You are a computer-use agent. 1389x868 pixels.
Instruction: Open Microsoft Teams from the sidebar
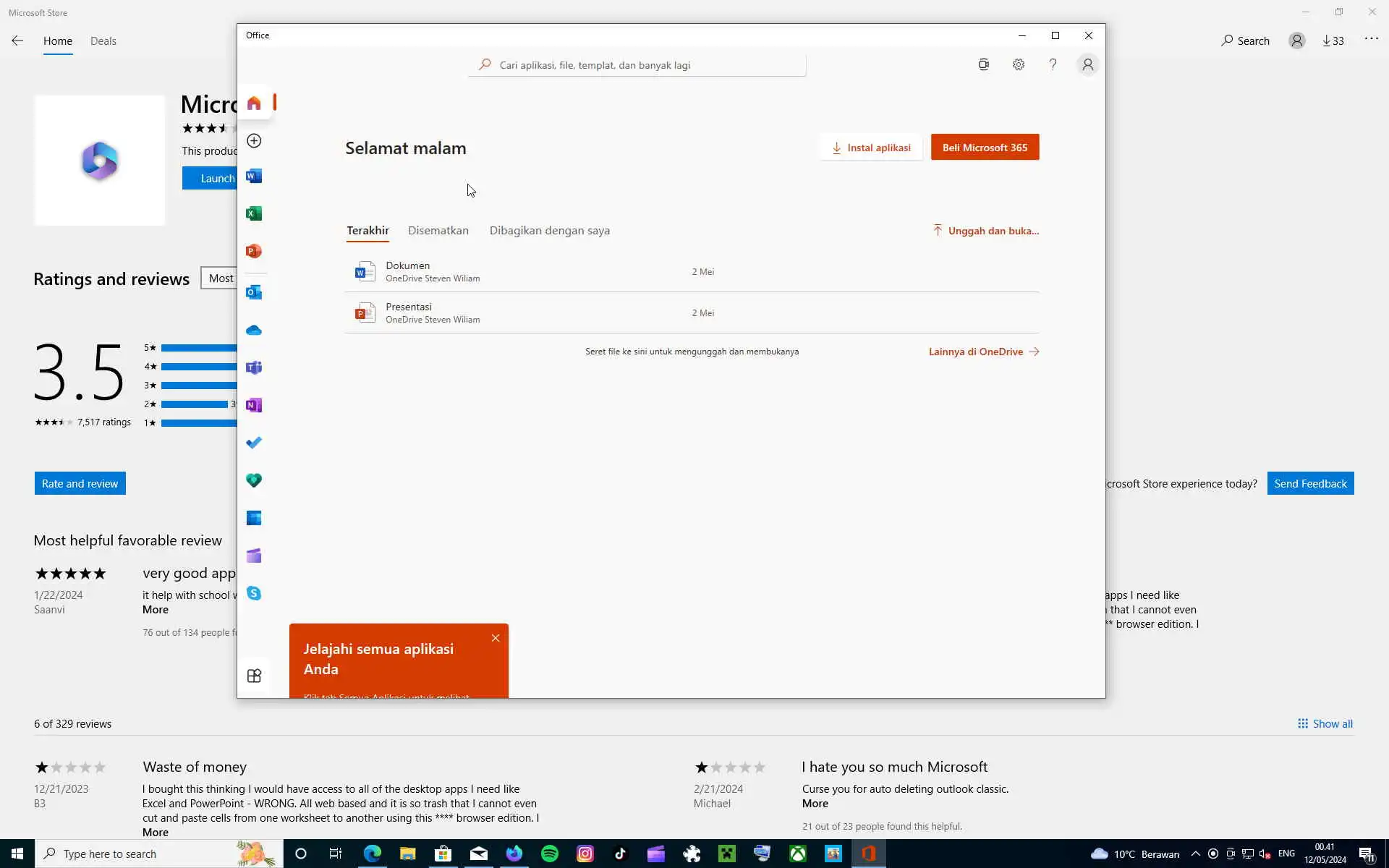click(x=254, y=367)
